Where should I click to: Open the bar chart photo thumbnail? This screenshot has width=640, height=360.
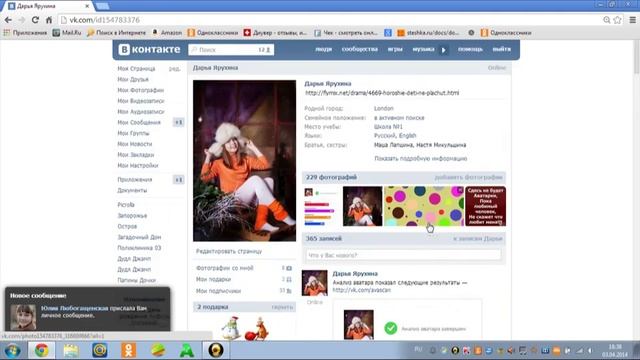(321, 207)
